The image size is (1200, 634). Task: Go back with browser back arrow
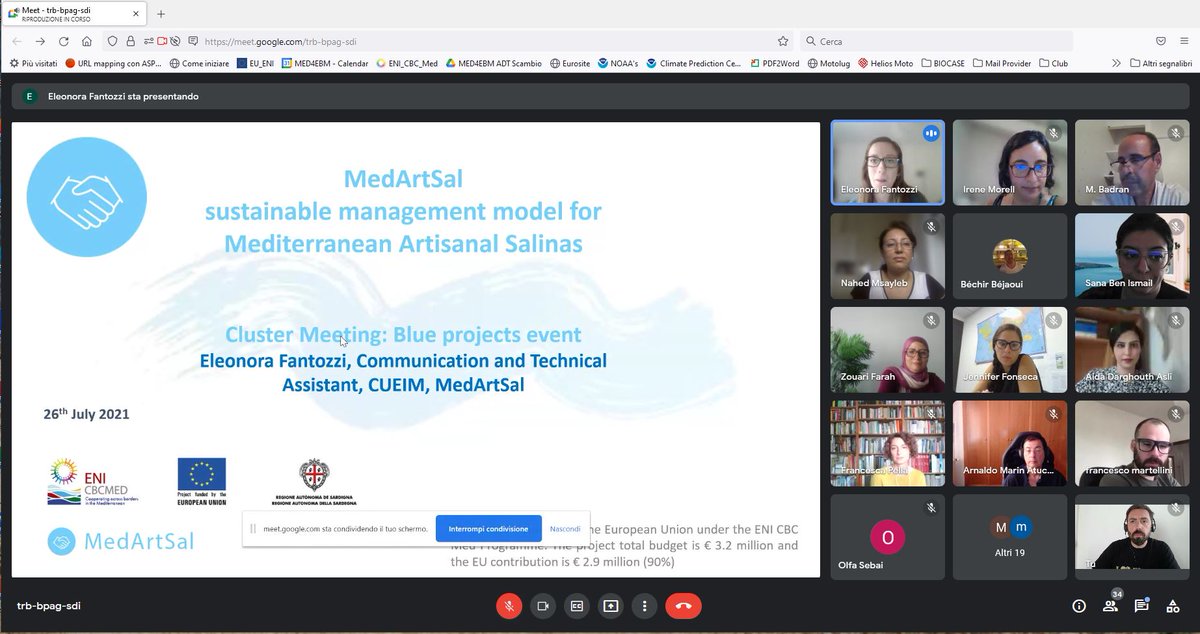point(15,41)
